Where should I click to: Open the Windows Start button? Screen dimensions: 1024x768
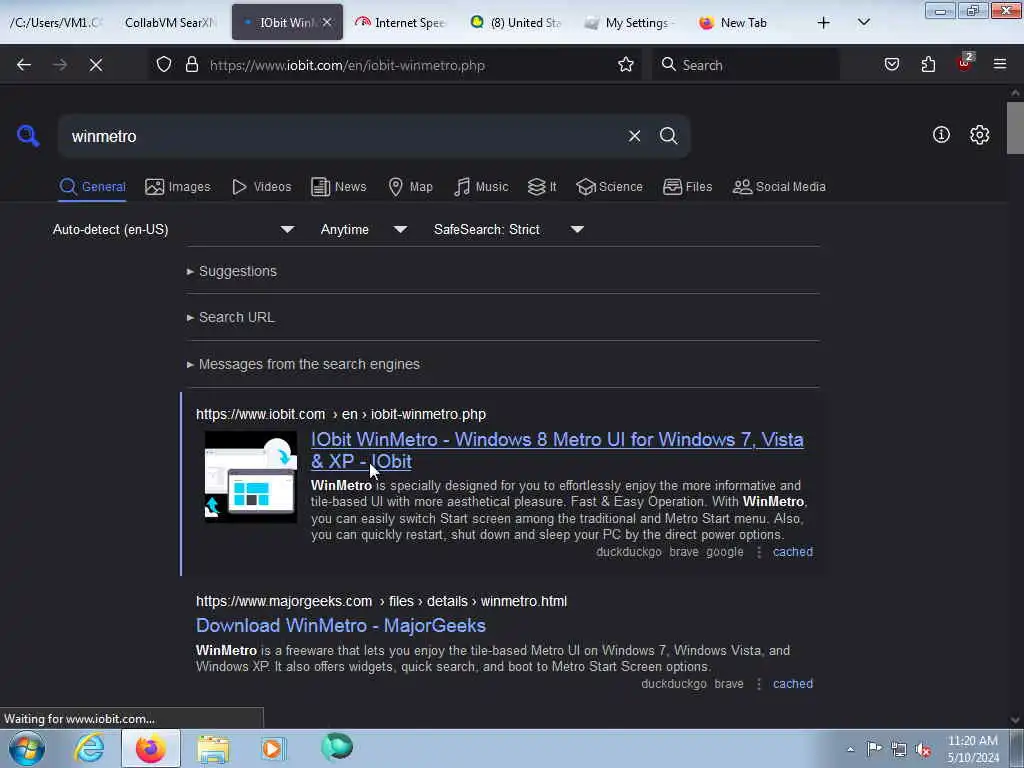27,748
